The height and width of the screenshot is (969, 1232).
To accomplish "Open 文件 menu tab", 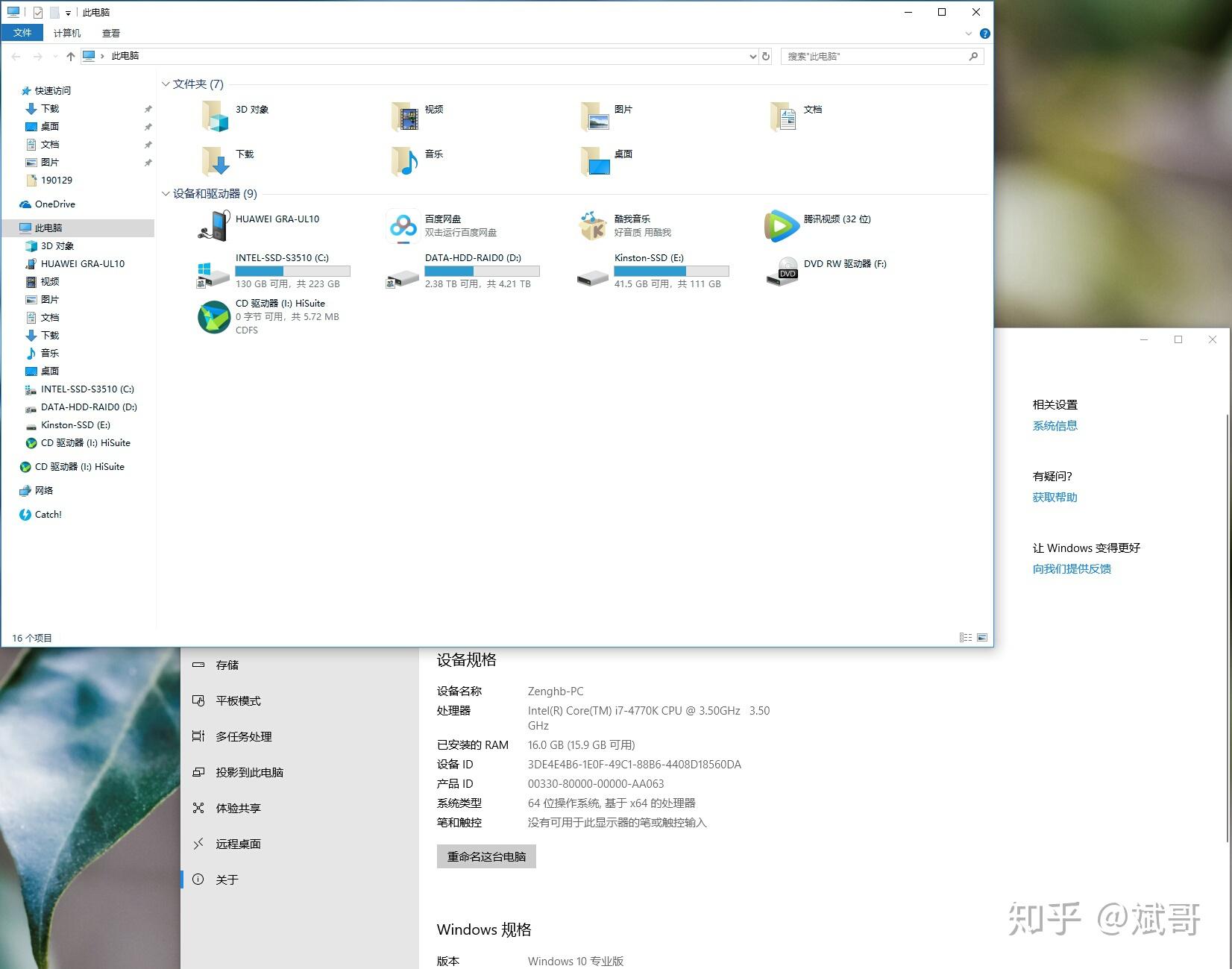I will click(22, 33).
